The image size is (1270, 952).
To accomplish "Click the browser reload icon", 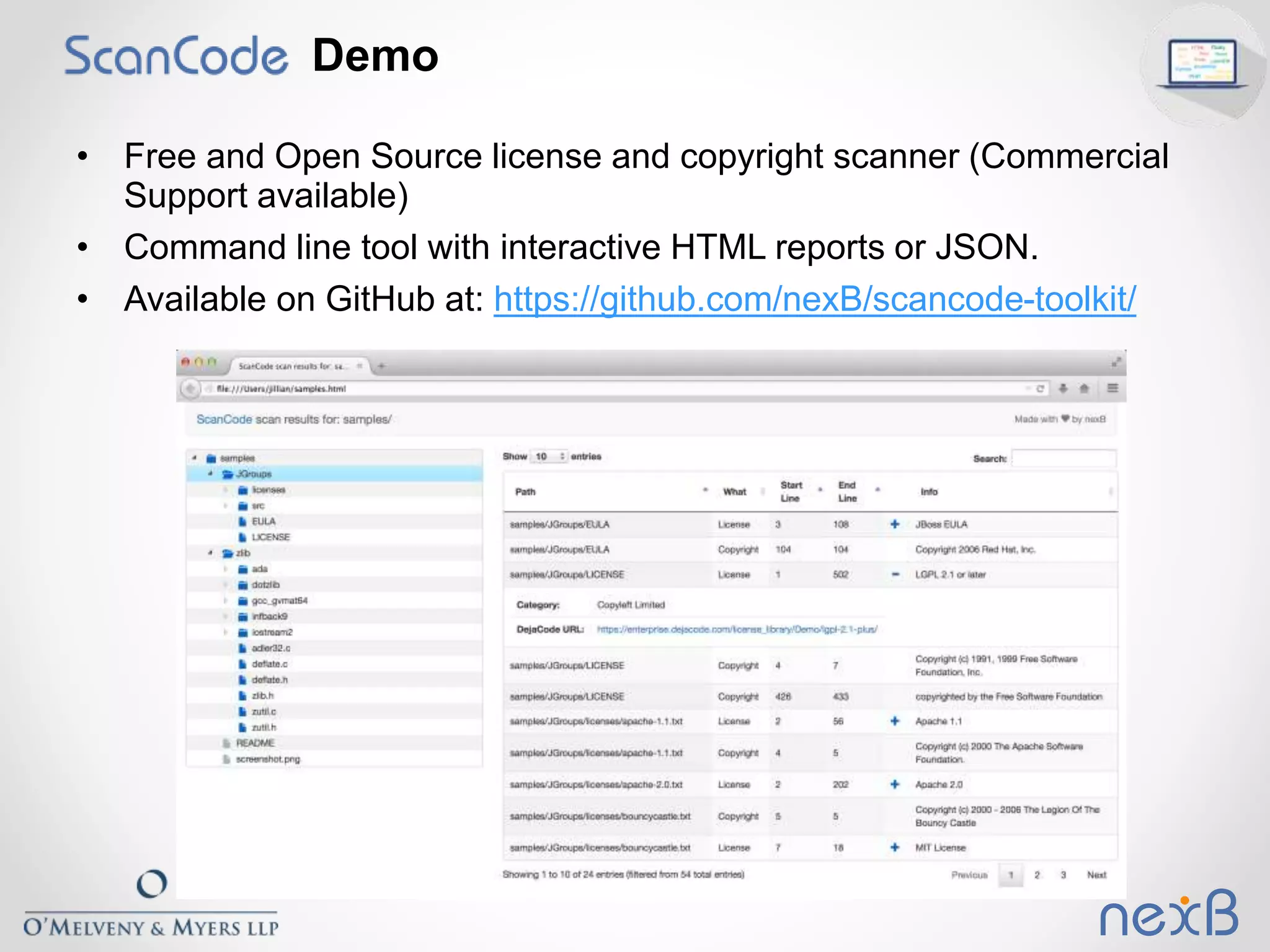I will [x=1040, y=389].
